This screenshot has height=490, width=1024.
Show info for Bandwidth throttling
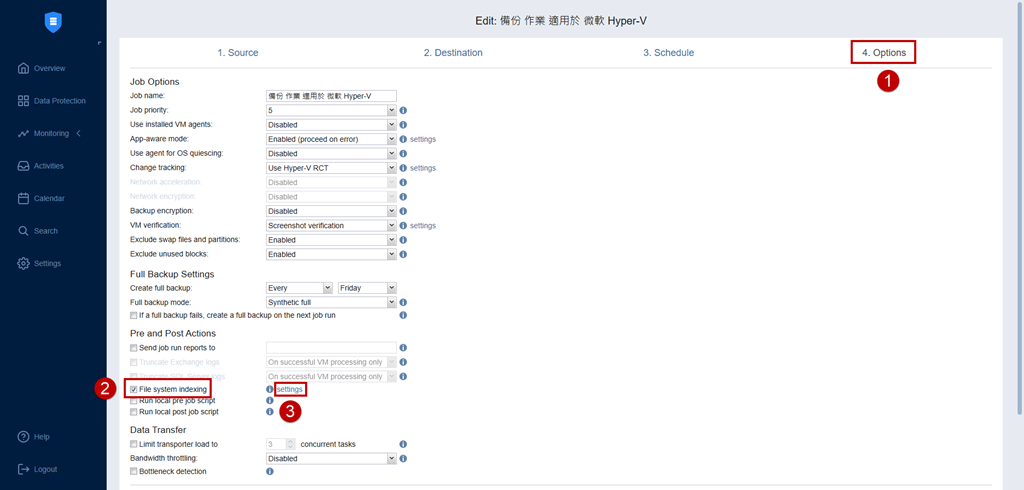pos(403,459)
